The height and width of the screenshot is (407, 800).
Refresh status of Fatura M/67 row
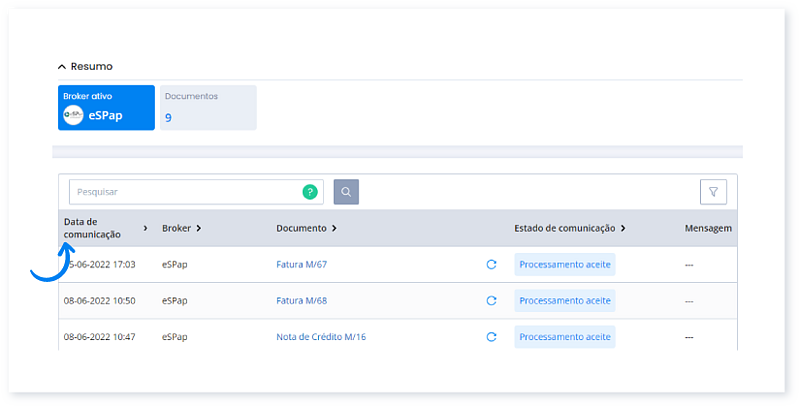[x=491, y=265]
